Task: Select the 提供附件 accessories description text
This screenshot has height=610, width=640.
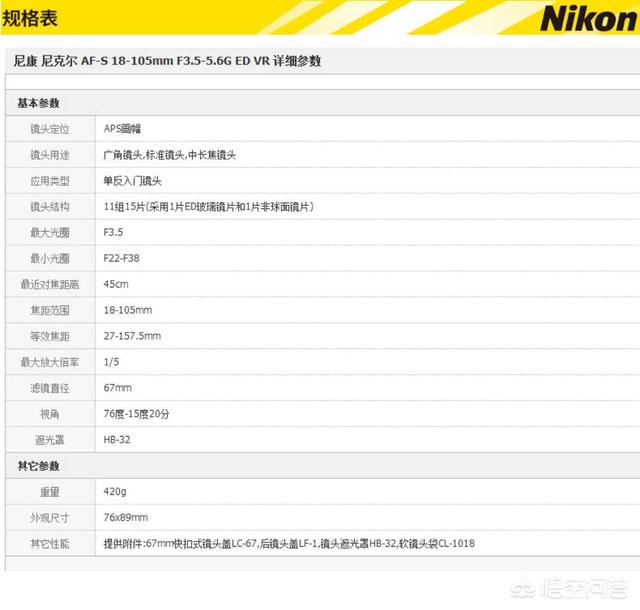Action: (289, 544)
